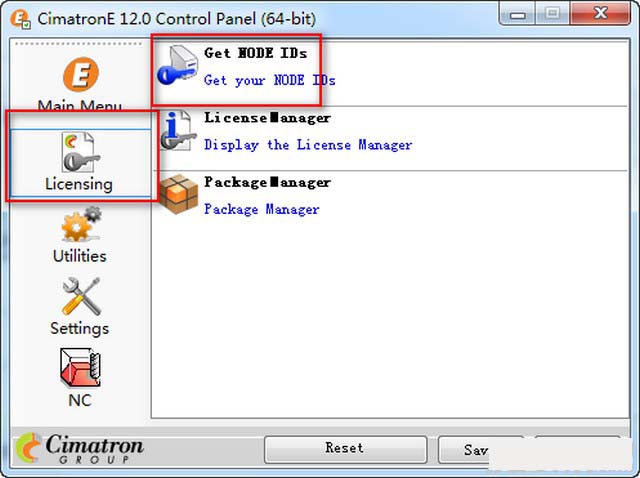This screenshot has height=478, width=640.
Task: Select the Licensing key document icon
Action: click(80, 152)
